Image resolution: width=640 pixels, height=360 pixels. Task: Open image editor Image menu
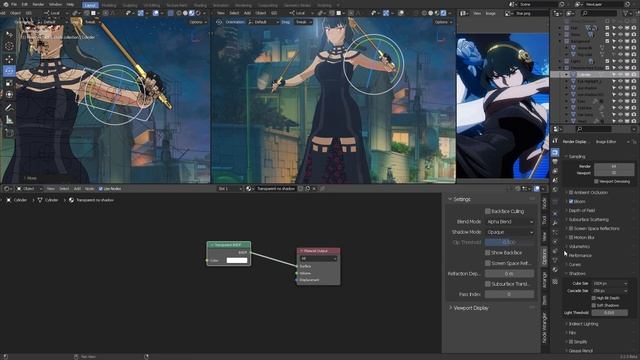[491, 13]
